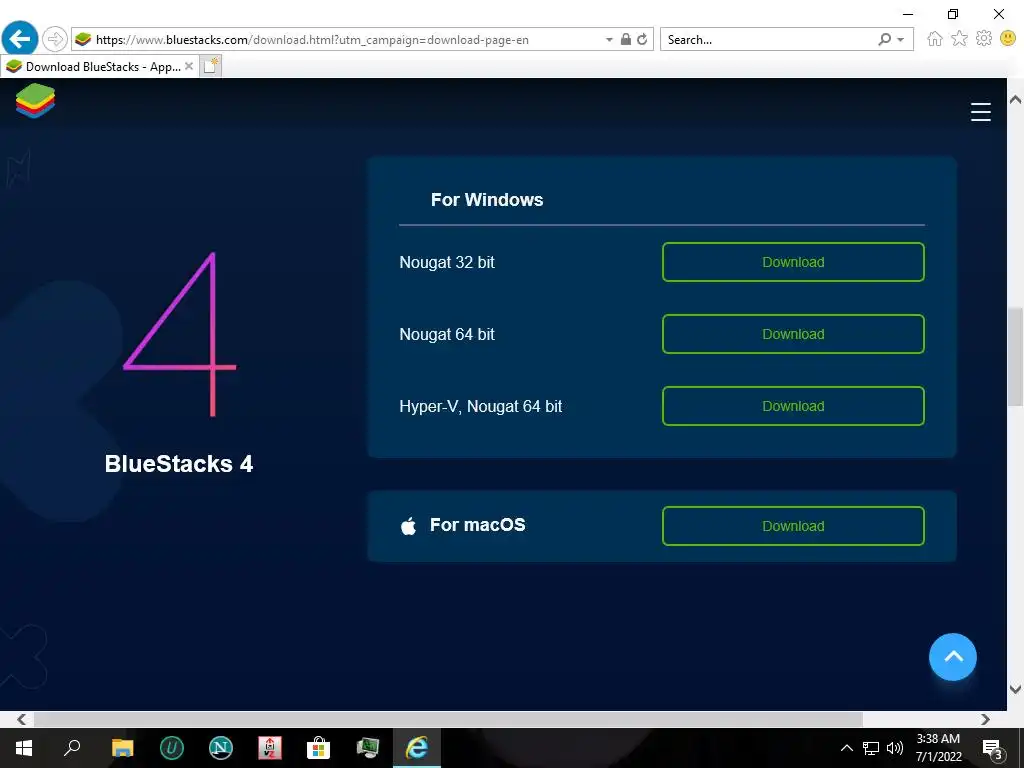
Task: Expand the search provider dropdown arrow
Action: point(901,40)
